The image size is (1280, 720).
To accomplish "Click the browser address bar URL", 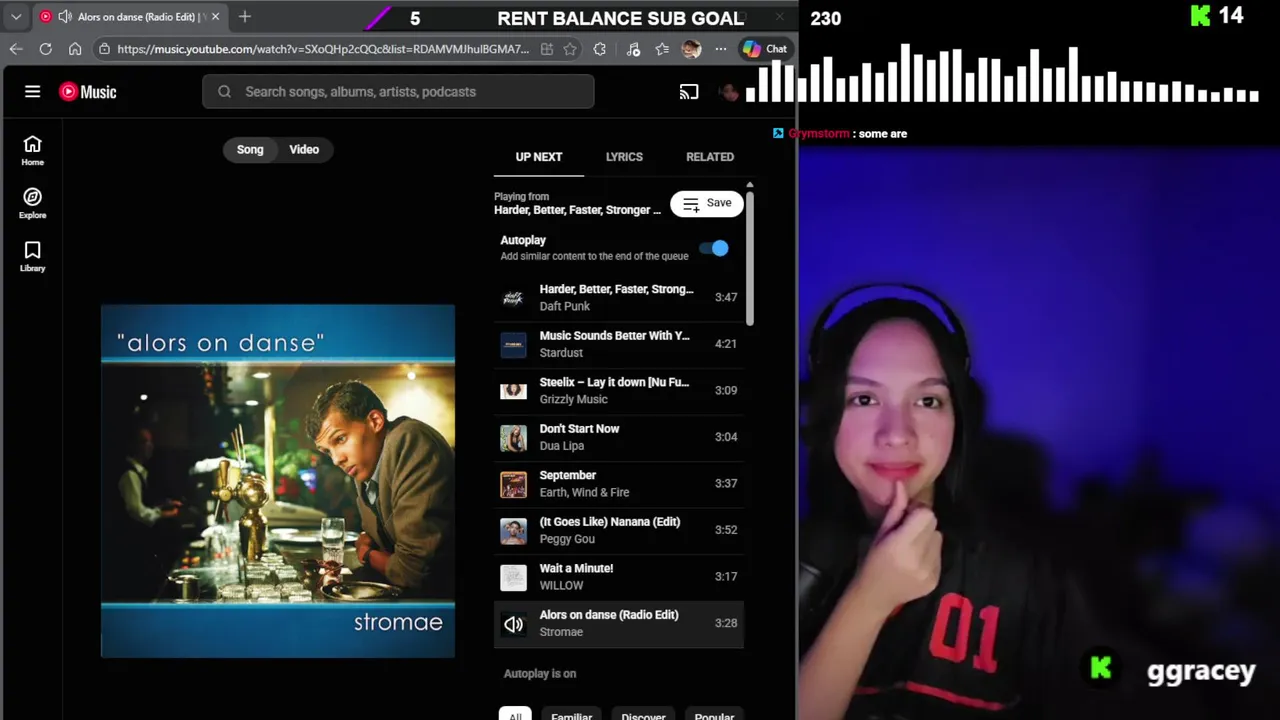I will (x=323, y=49).
